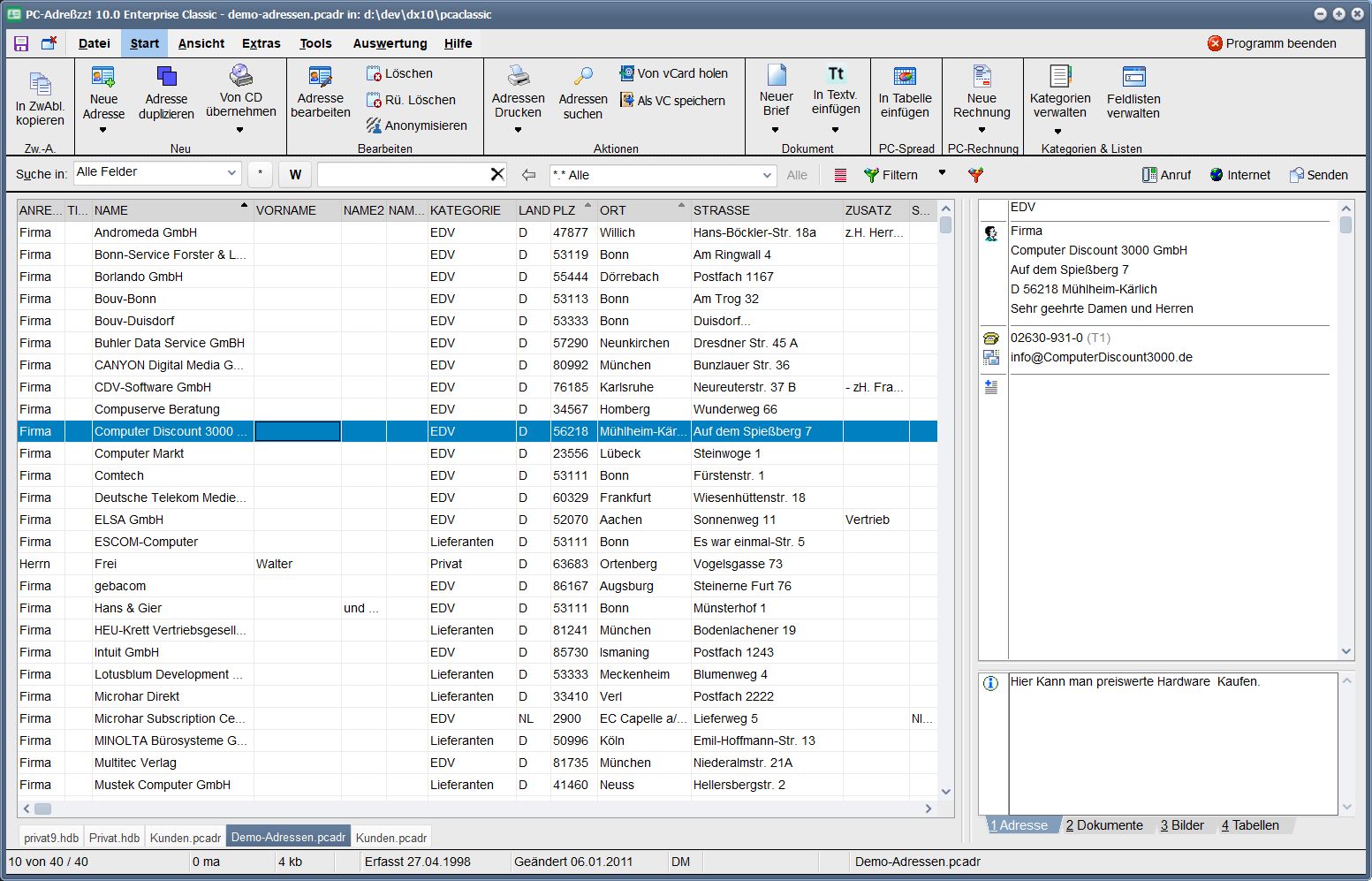Switch to the 3 Bilder tab
This screenshot has height=881, width=1372.
[x=1182, y=825]
